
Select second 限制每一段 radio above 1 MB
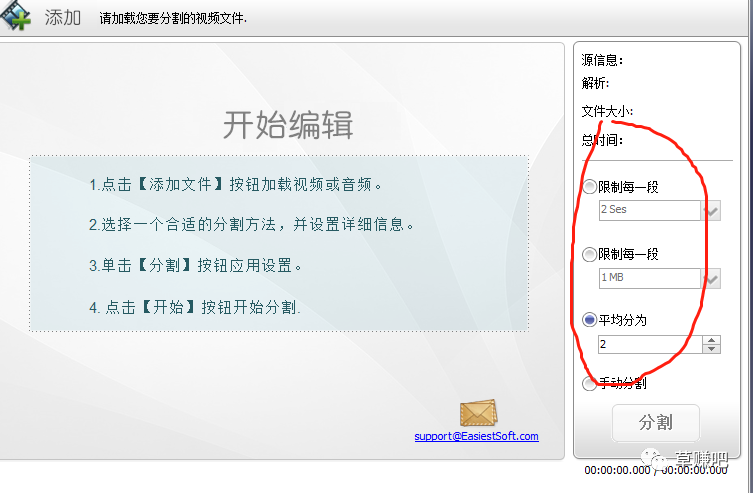(x=589, y=254)
